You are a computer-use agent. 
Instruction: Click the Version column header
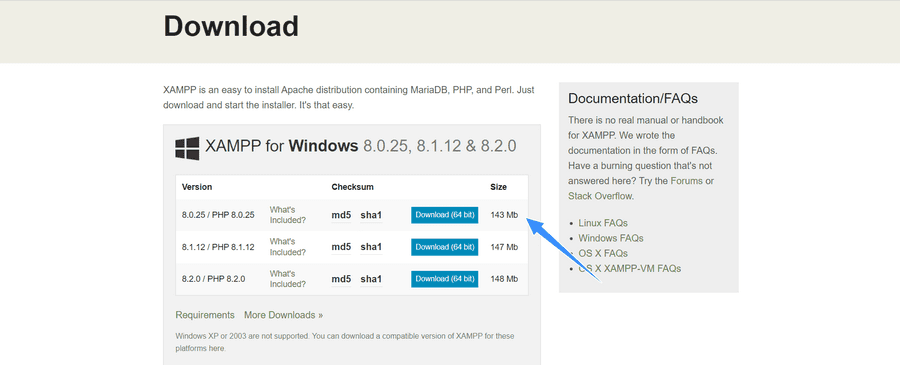[x=197, y=187]
